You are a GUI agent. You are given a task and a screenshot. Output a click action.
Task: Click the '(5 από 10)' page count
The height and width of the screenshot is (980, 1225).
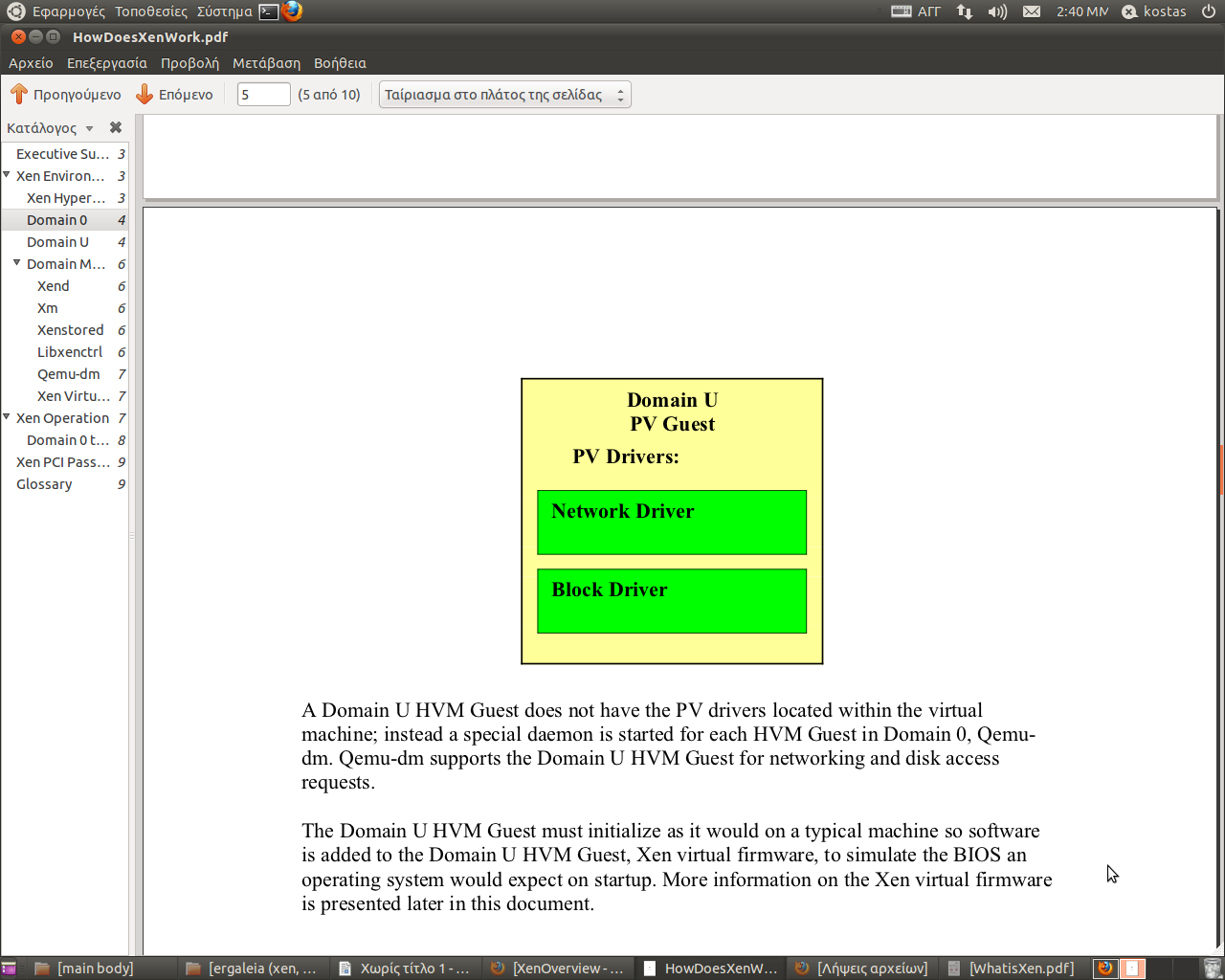pyautogui.click(x=329, y=95)
